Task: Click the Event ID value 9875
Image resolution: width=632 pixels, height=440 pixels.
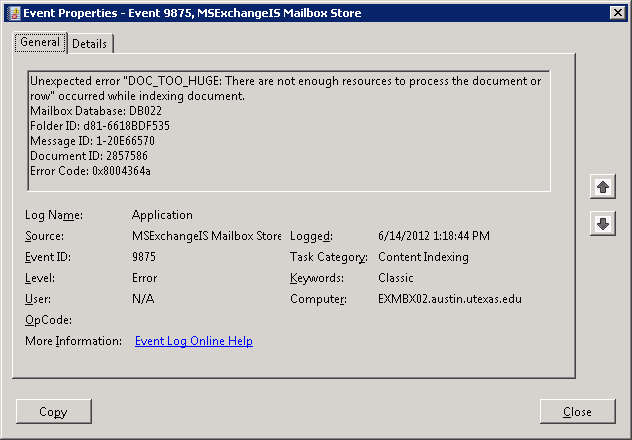Action: pyautogui.click(x=144, y=257)
